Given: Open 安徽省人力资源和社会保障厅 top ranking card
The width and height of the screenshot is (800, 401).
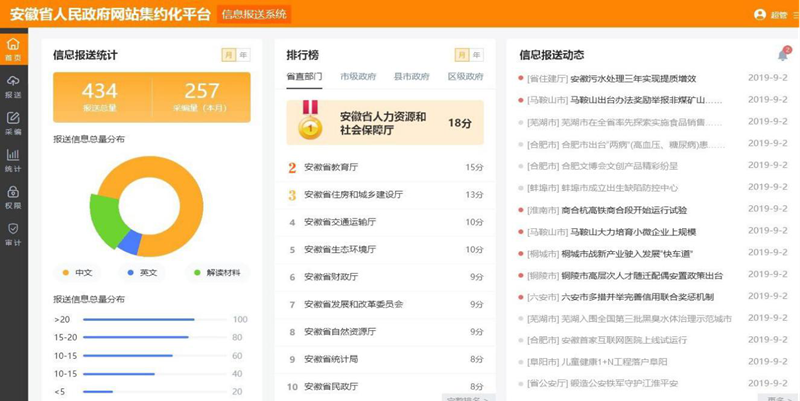Looking at the screenshot, I should pyautogui.click(x=385, y=122).
